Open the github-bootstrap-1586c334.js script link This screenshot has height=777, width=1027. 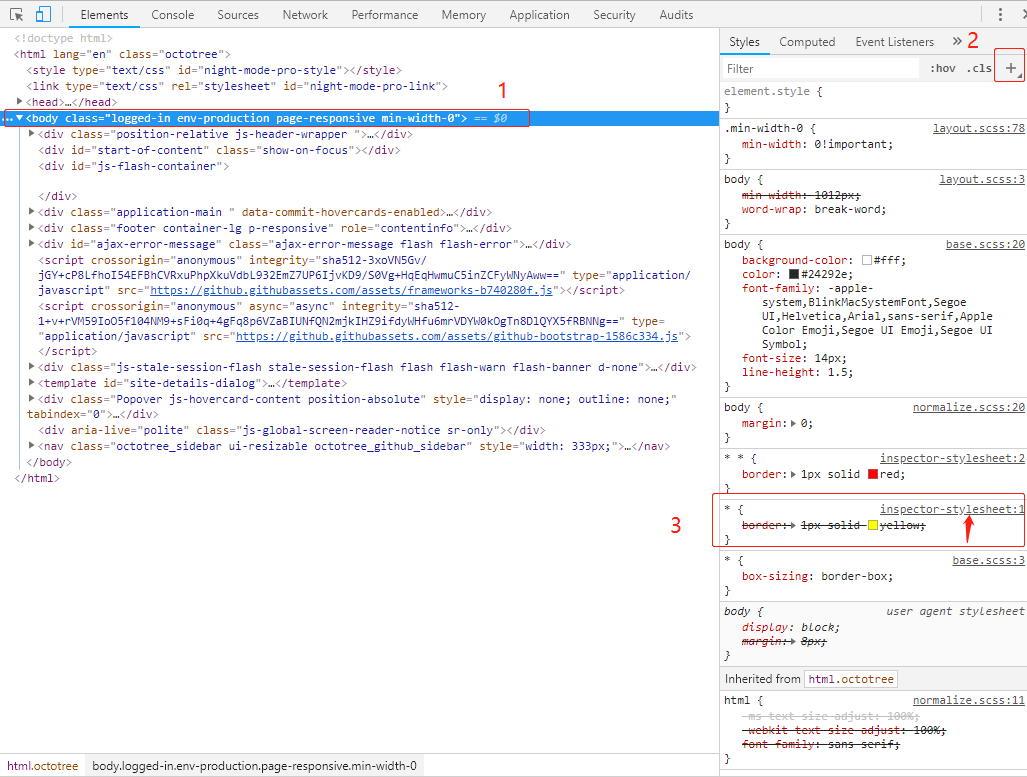(x=457, y=336)
